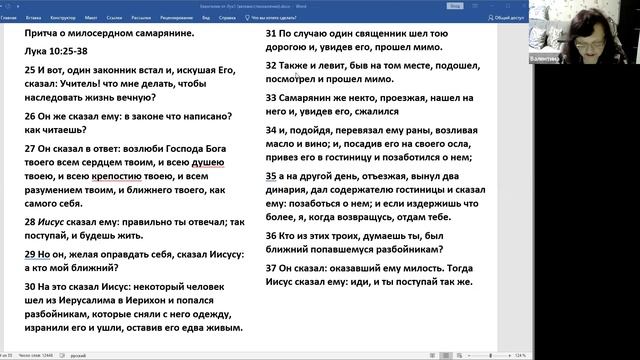Image resolution: width=640 pixels, height=360 pixels.
Task: Switch to Print Layout view icon
Action: click(x=446, y=356)
